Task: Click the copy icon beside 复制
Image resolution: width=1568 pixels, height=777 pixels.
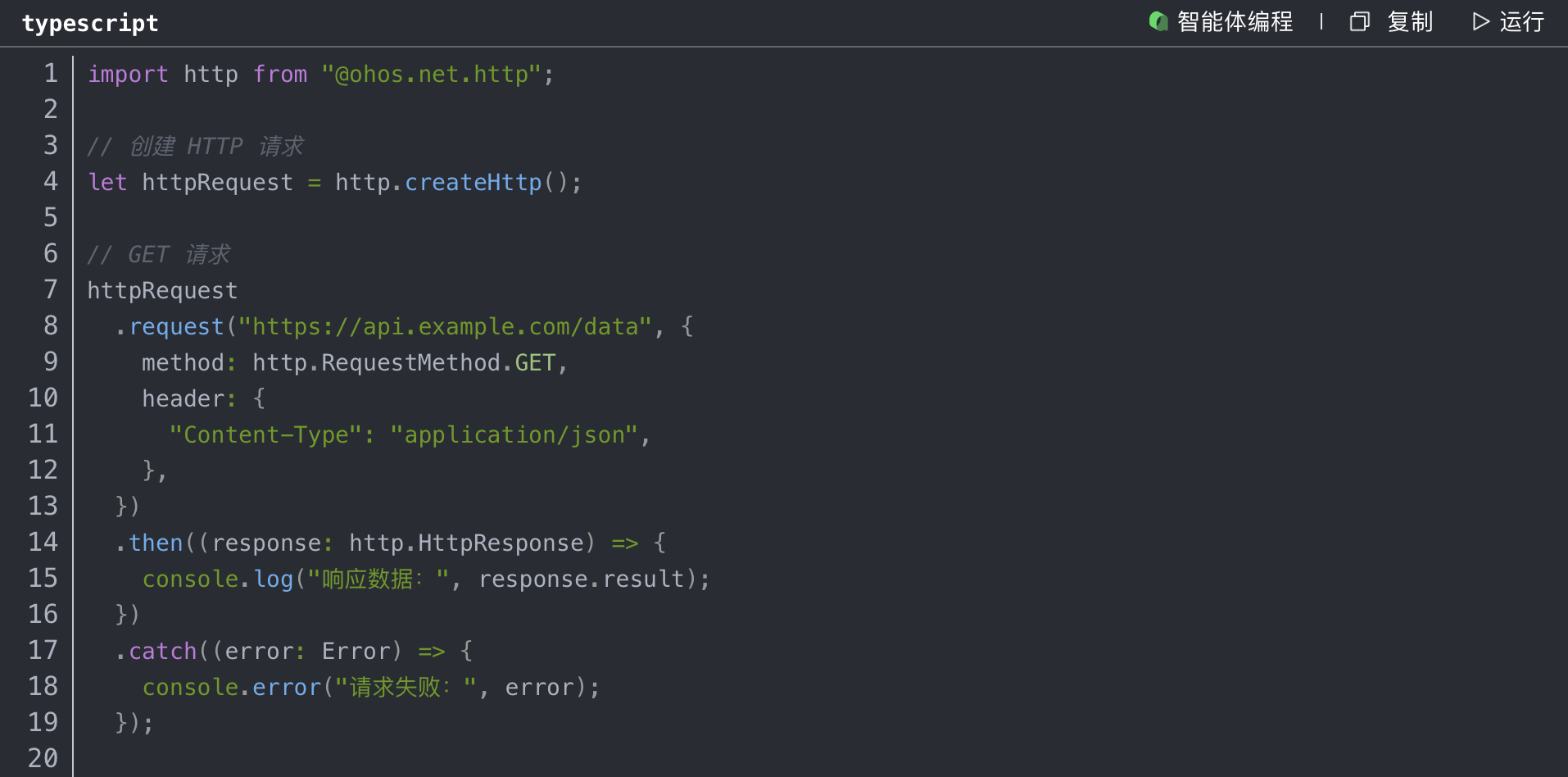Action: pyautogui.click(x=1359, y=21)
